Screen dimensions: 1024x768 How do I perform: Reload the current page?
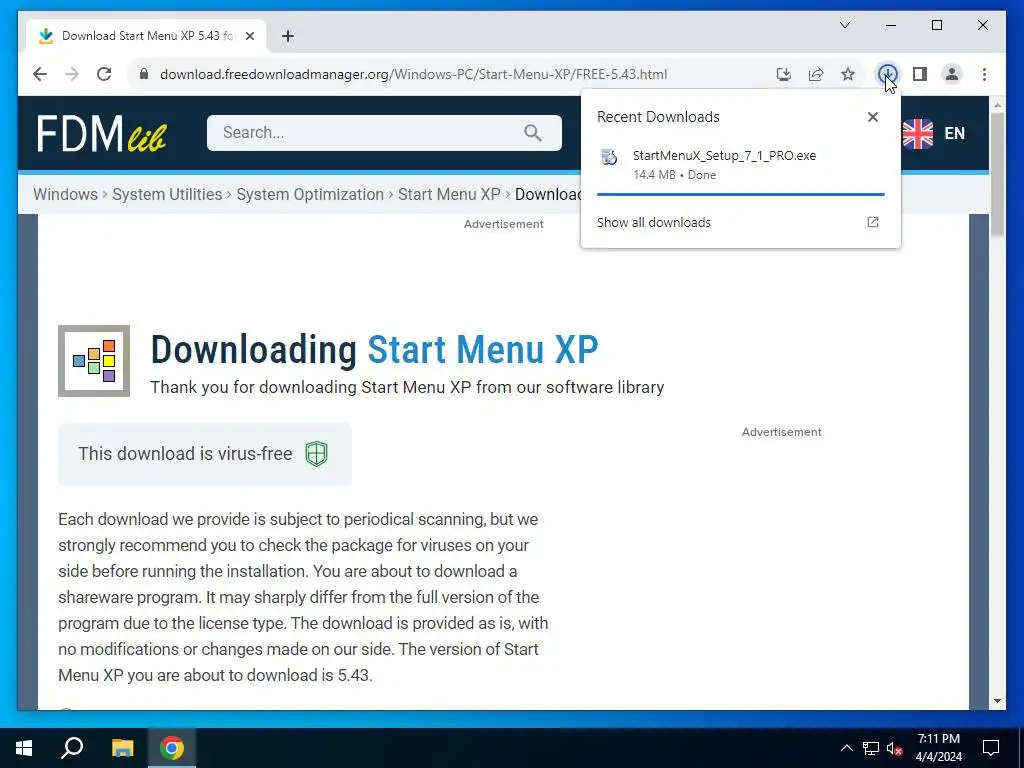pos(104,74)
